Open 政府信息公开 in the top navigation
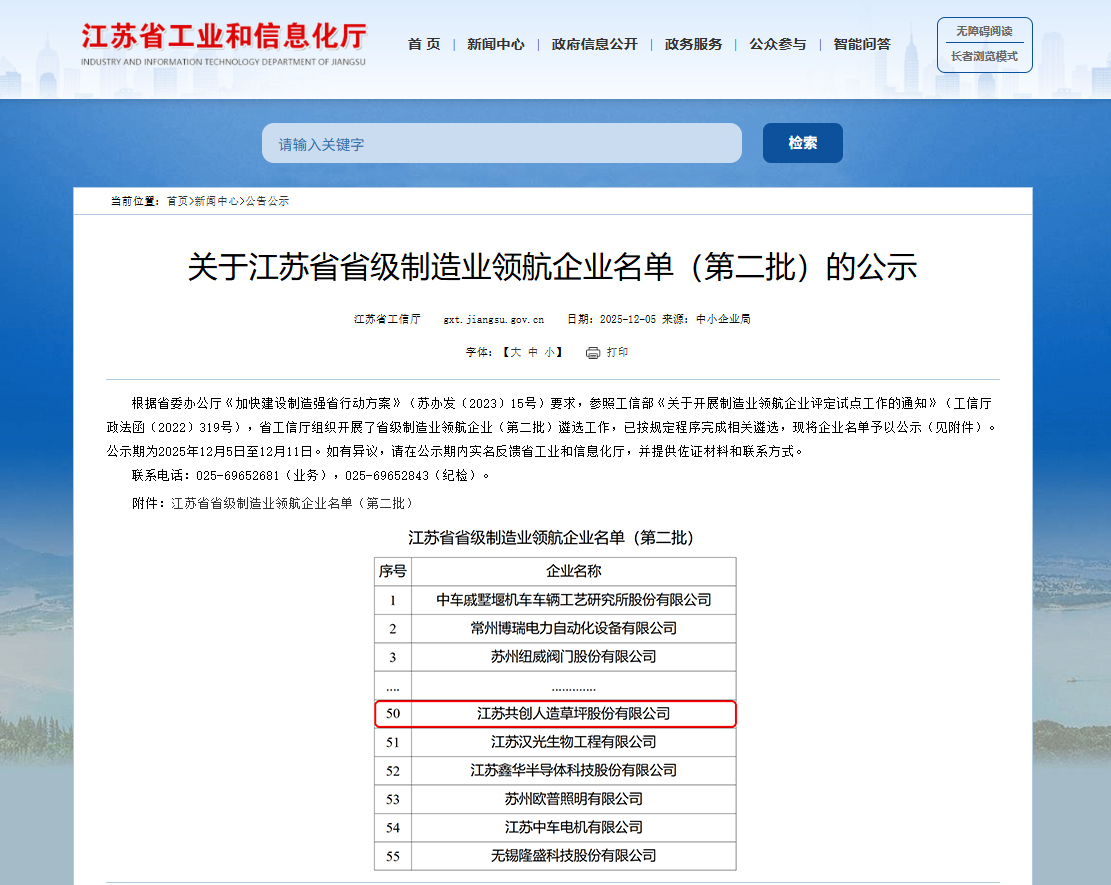1111x885 pixels. click(594, 44)
